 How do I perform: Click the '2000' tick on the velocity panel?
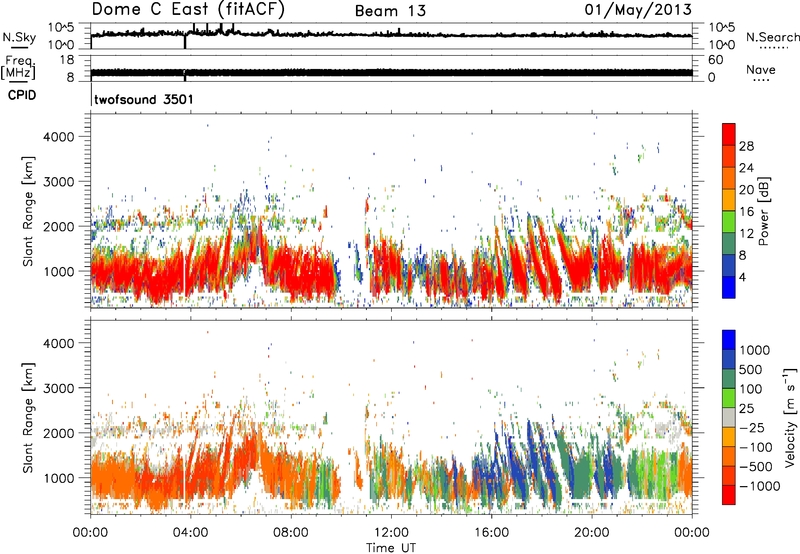(x=58, y=433)
